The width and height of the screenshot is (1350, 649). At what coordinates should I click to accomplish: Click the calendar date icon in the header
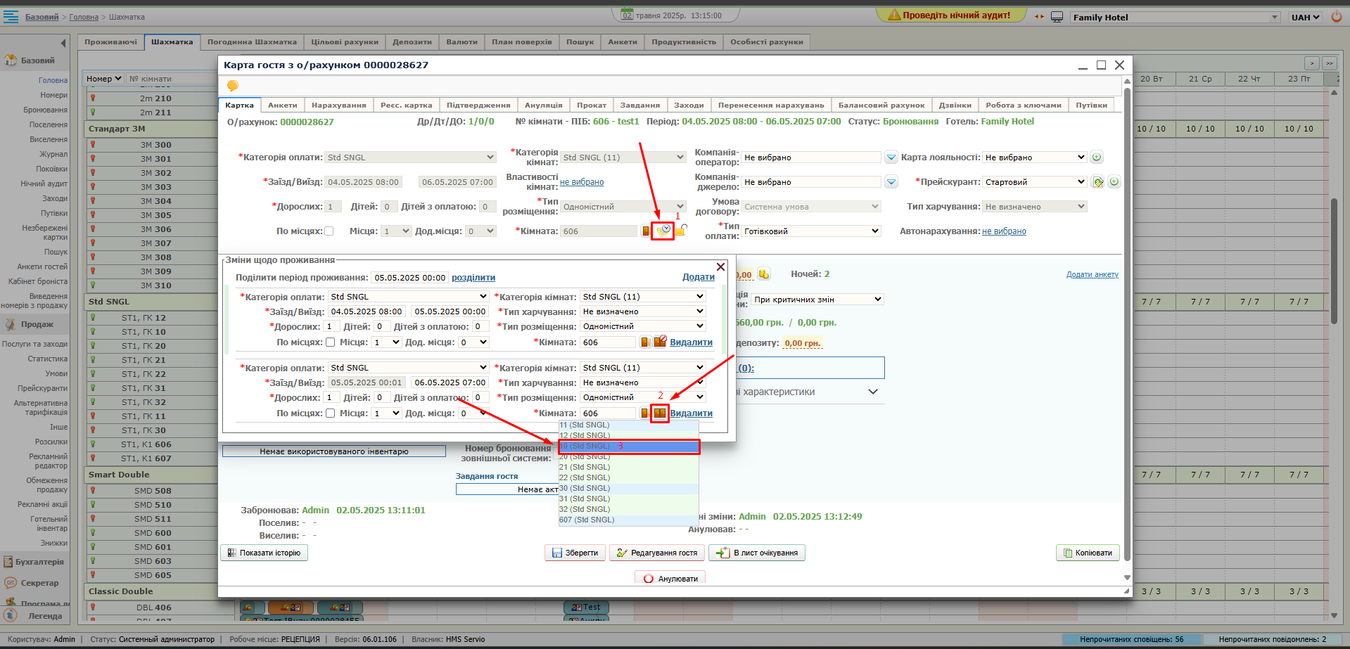(x=627, y=16)
